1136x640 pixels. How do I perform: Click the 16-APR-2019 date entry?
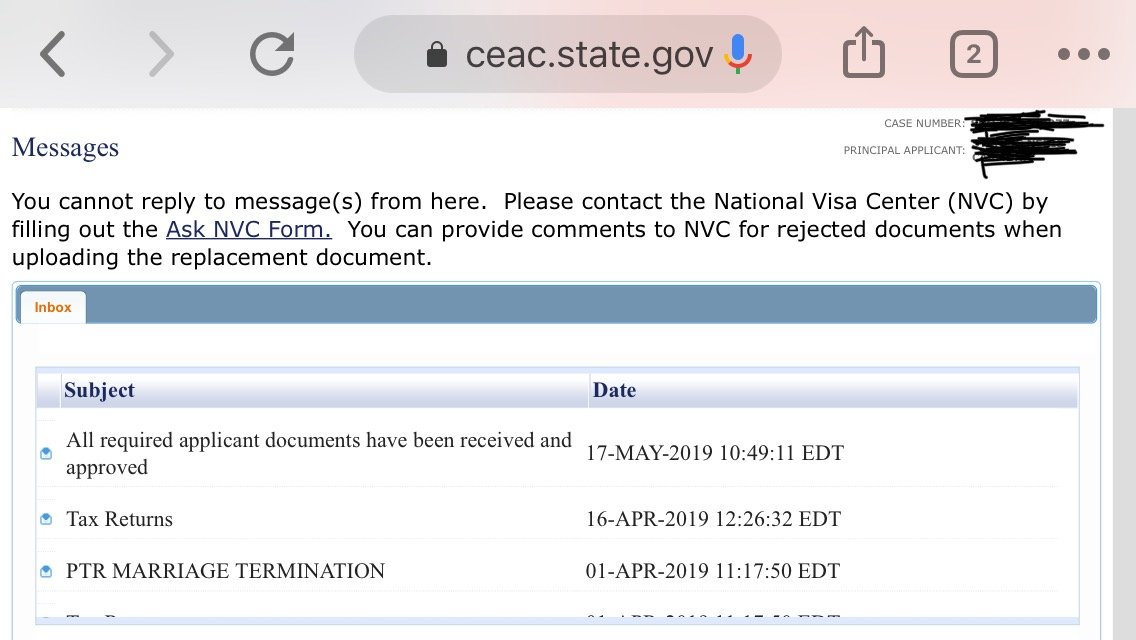point(714,519)
